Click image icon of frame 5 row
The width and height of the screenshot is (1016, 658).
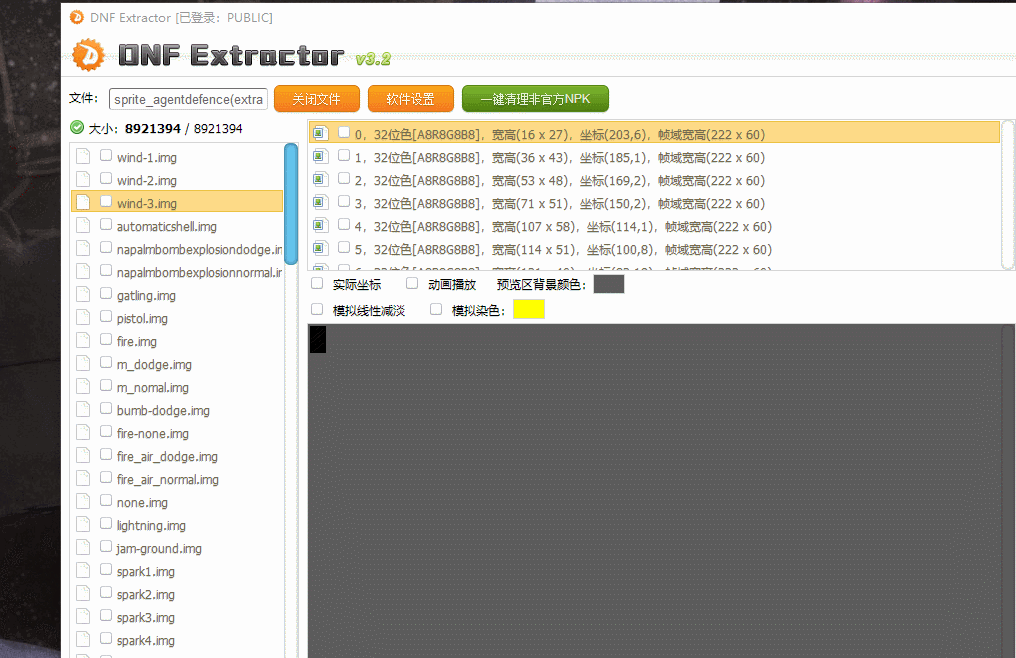[x=319, y=248]
